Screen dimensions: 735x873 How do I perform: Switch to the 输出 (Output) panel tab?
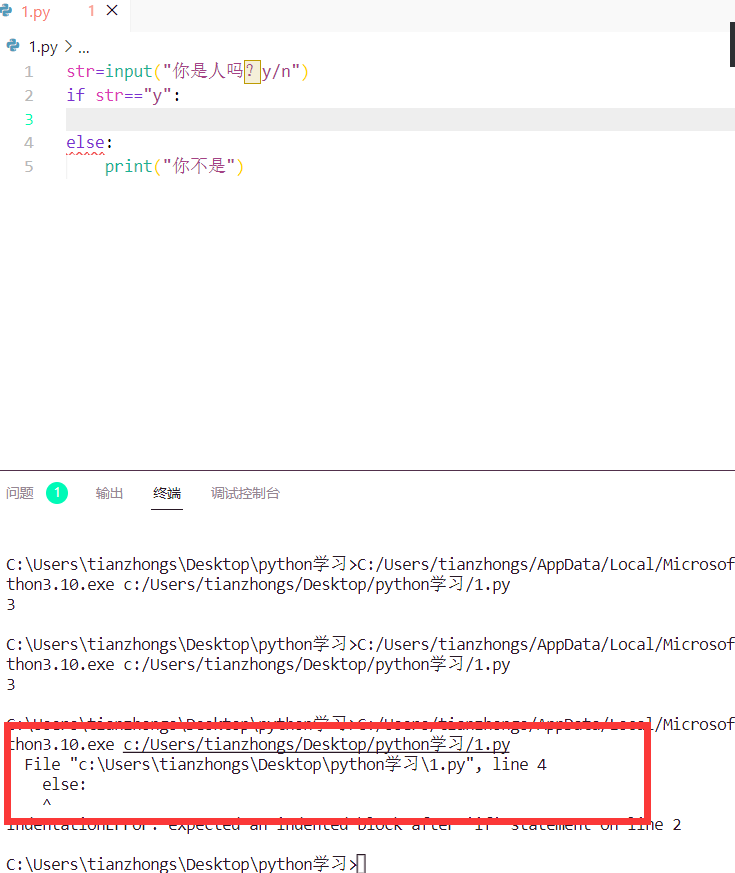click(x=110, y=493)
